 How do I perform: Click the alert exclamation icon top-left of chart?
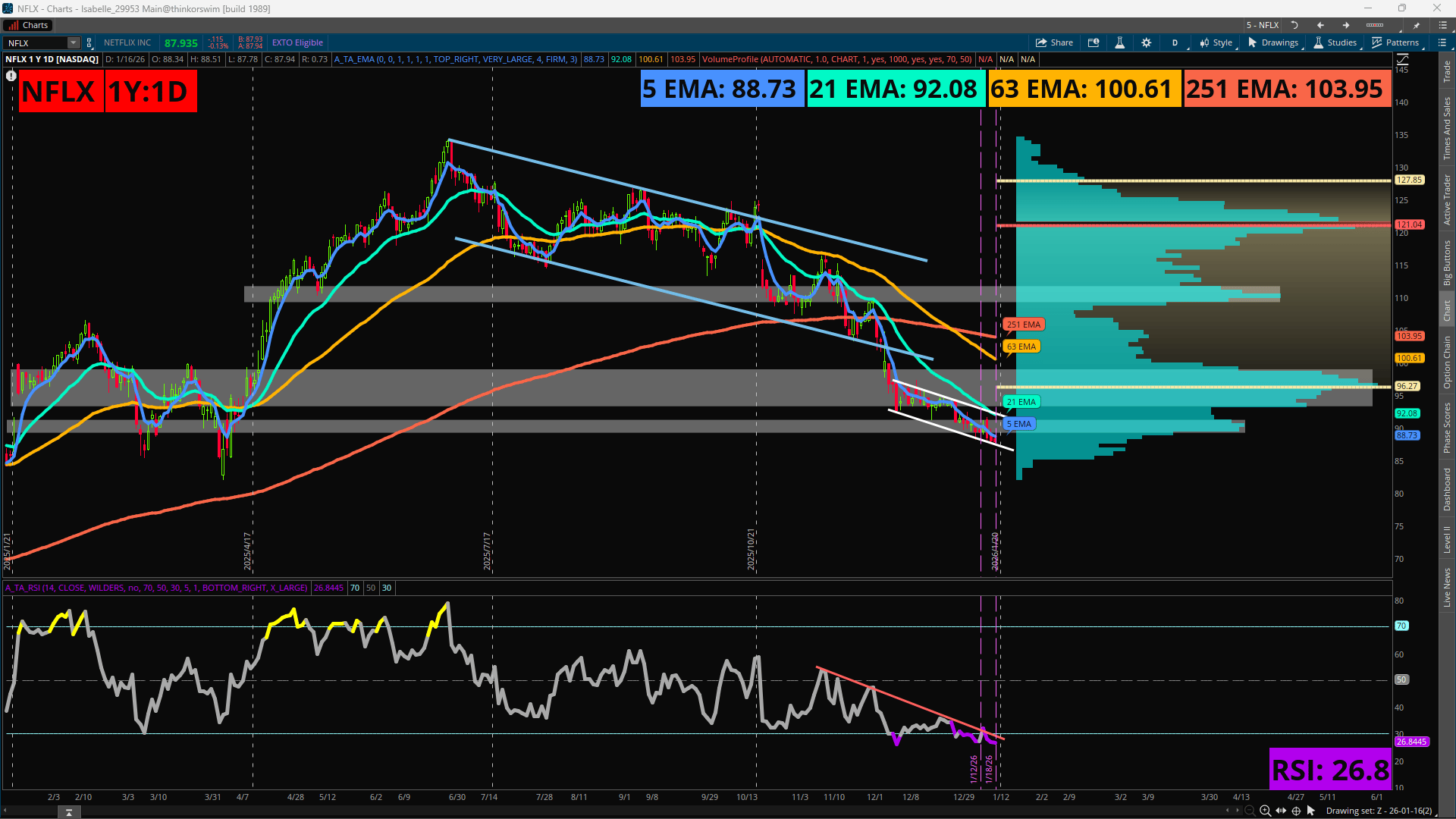(x=11, y=75)
